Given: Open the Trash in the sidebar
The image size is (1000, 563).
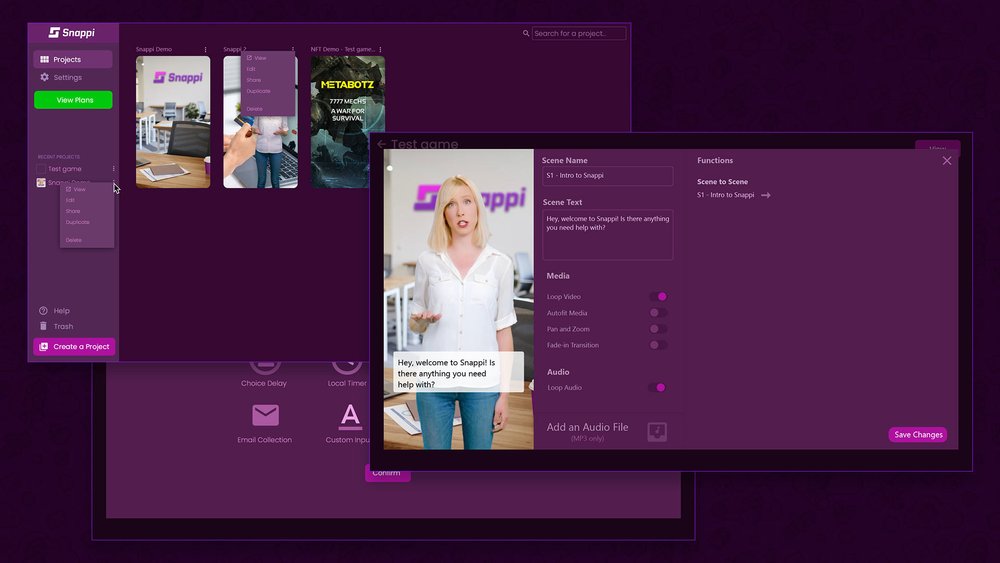Looking at the screenshot, I should (x=56, y=326).
